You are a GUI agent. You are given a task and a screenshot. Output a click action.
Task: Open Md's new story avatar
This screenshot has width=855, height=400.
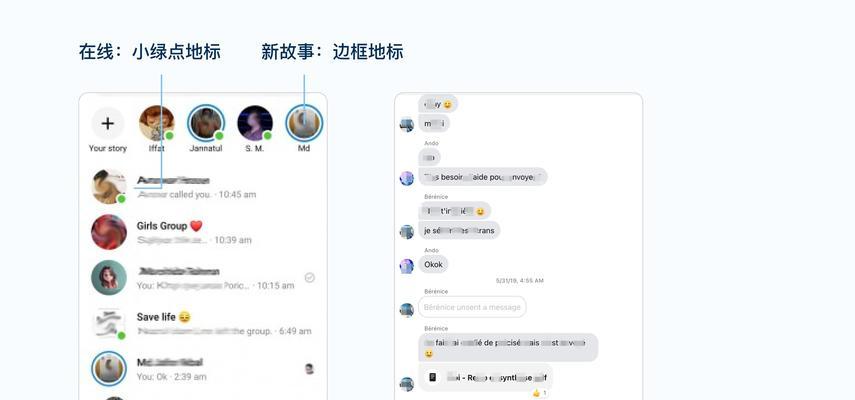click(304, 123)
